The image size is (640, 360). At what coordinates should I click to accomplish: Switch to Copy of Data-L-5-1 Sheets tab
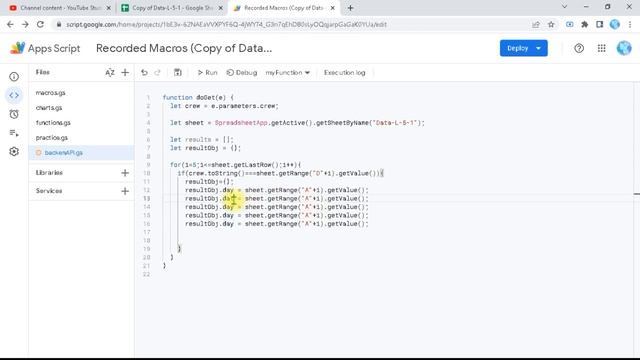(172, 8)
